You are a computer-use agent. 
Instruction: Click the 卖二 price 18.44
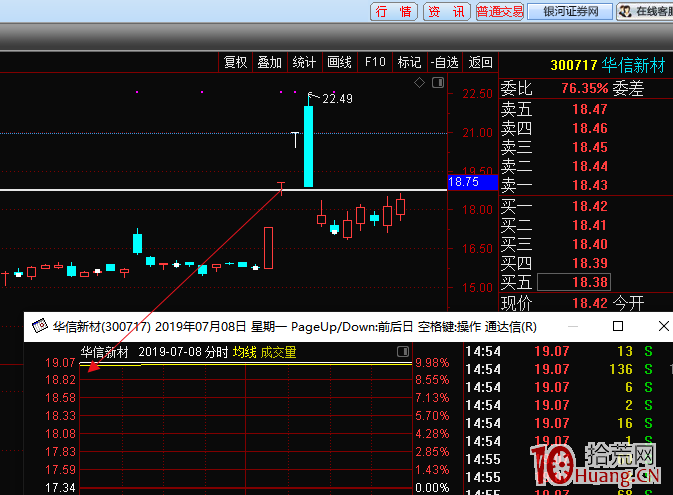pyautogui.click(x=590, y=166)
